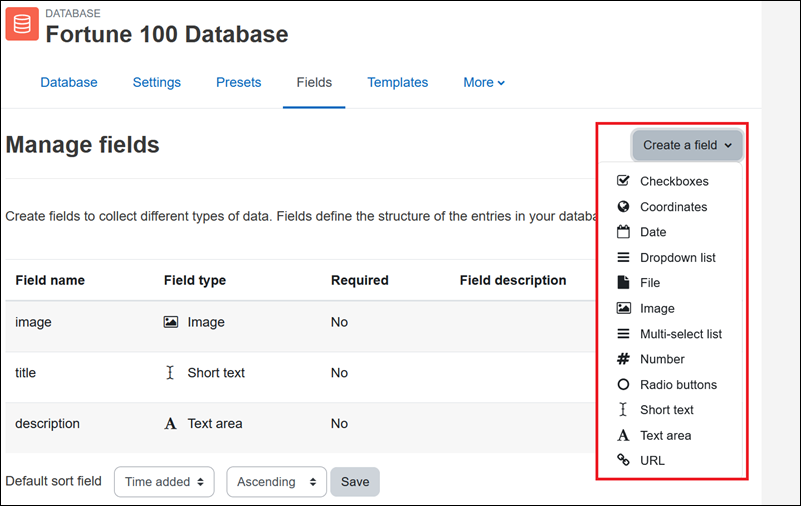
Task: Click the Field name column header
Action: [50, 280]
